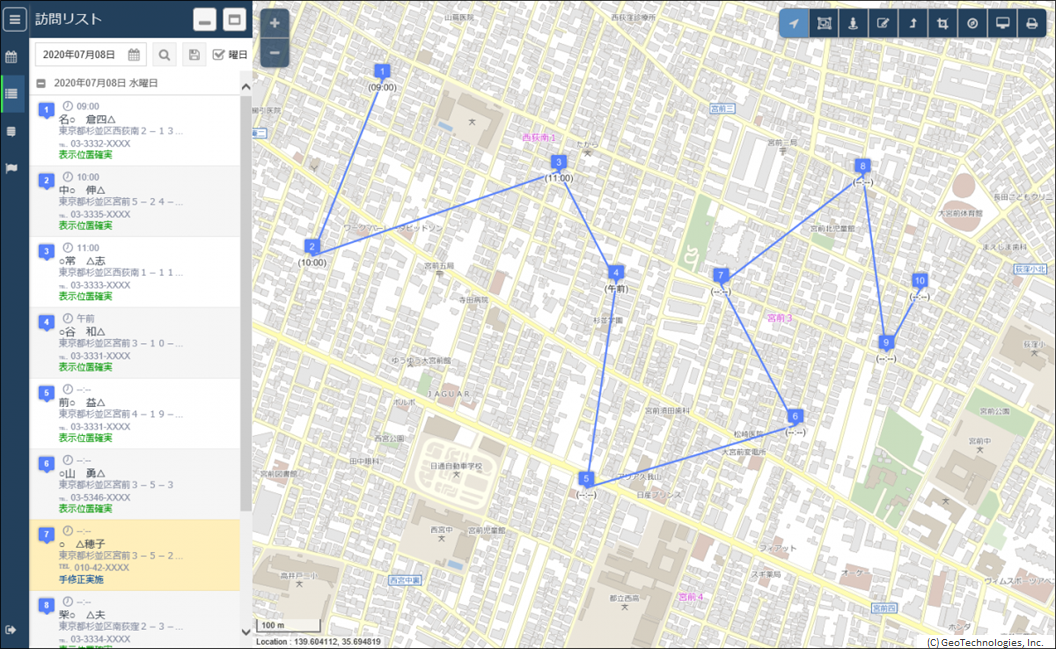Select visit 5 前○ 益△

pyautogui.click(x=135, y=414)
